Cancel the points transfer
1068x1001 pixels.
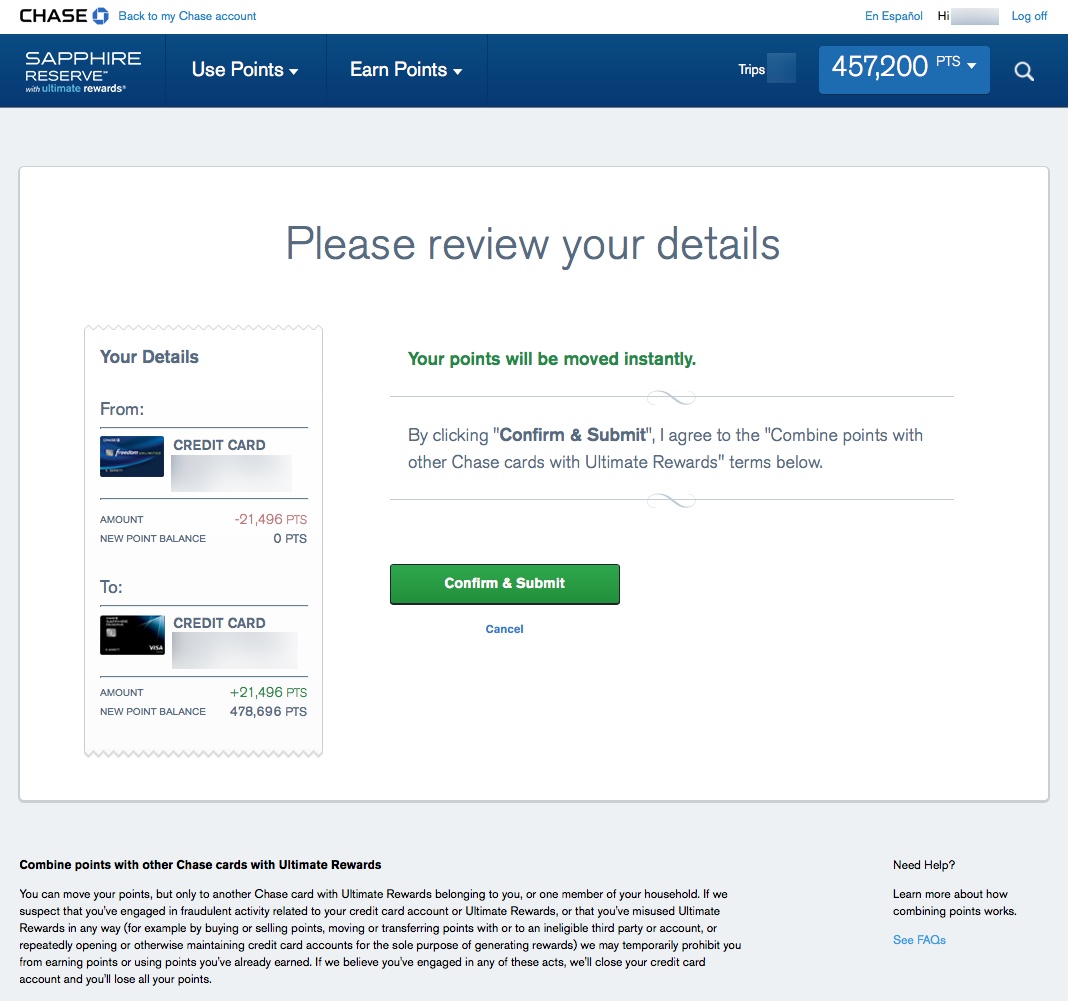(x=505, y=629)
